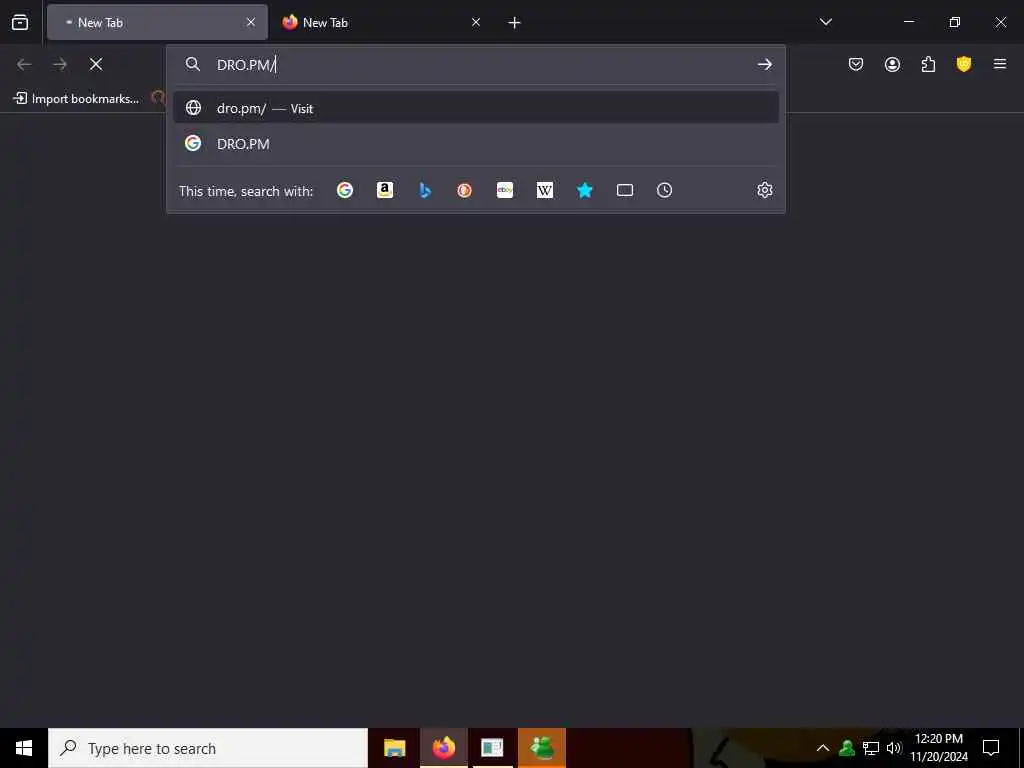
Task: Switch to the first New Tab
Action: tap(157, 22)
